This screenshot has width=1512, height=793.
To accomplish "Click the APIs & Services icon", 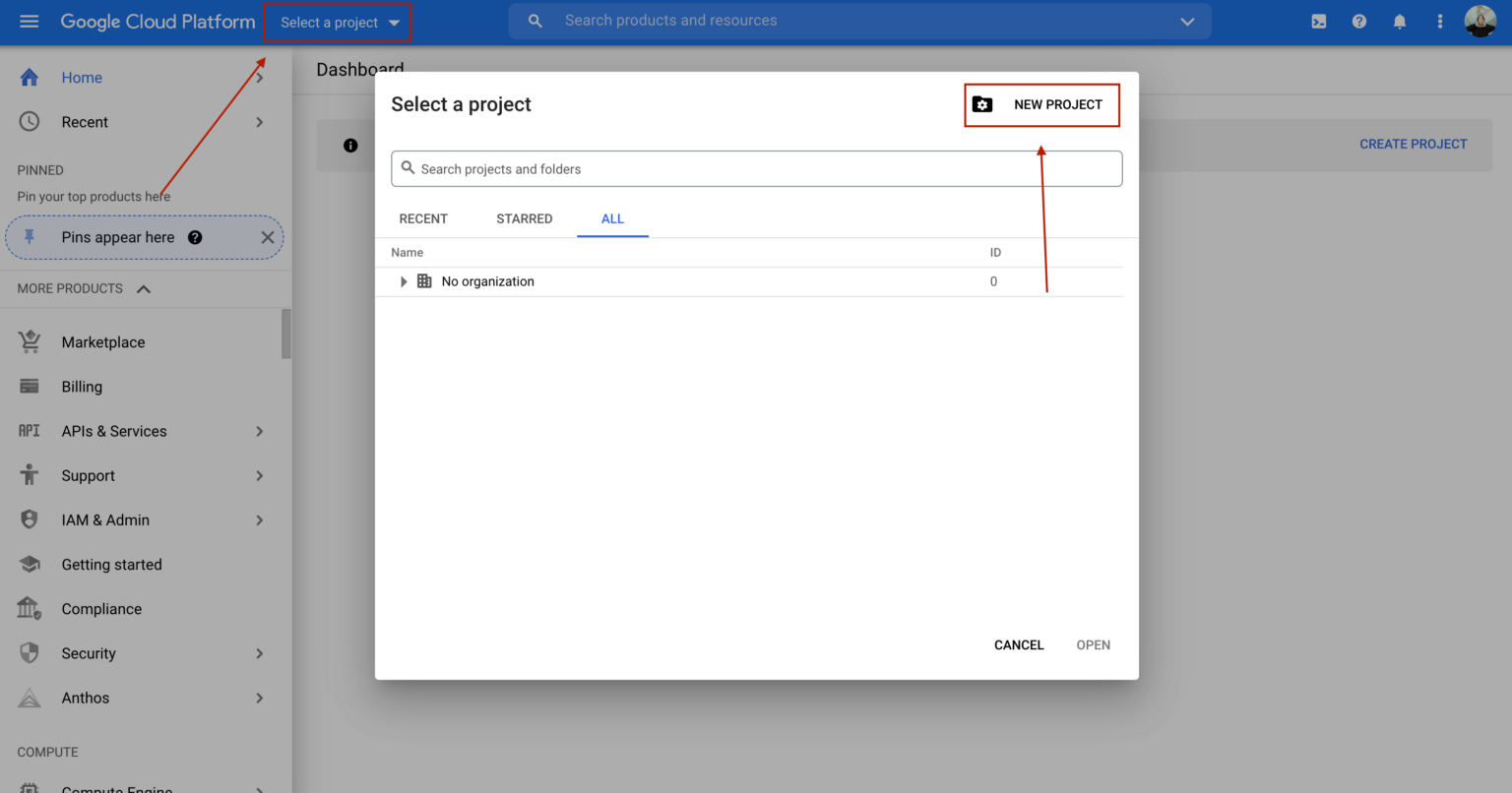I will [29, 431].
